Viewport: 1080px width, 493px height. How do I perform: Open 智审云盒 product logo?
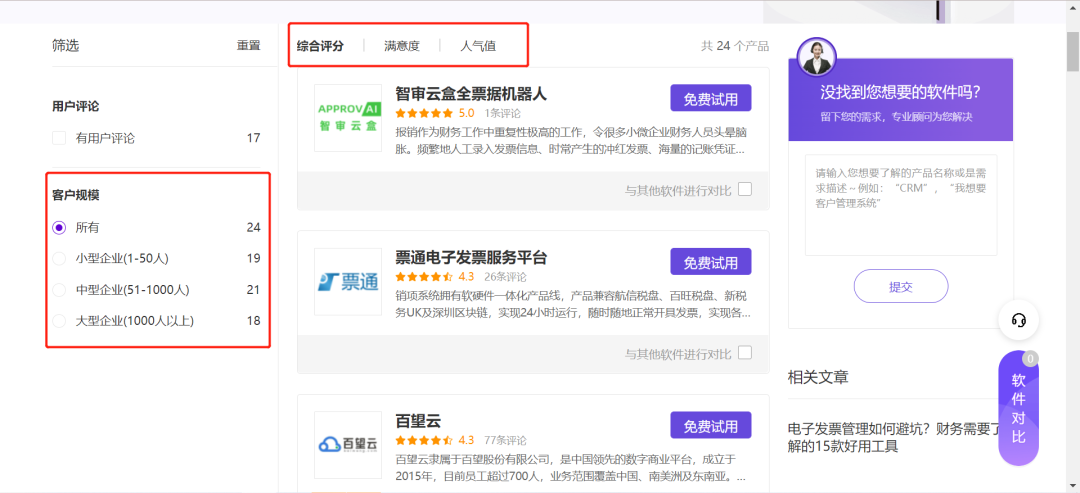(x=348, y=118)
